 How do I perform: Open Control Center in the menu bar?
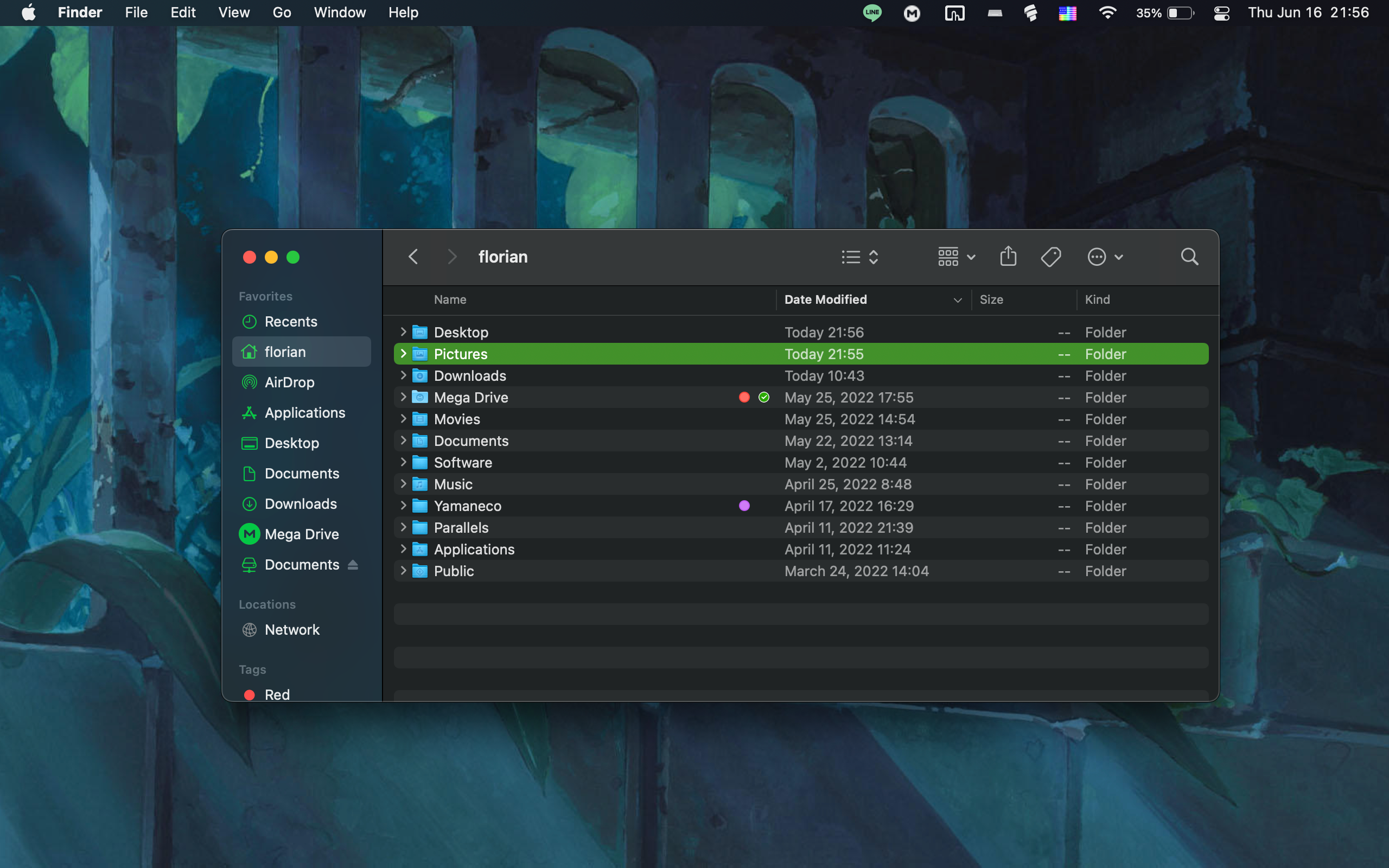(1221, 12)
